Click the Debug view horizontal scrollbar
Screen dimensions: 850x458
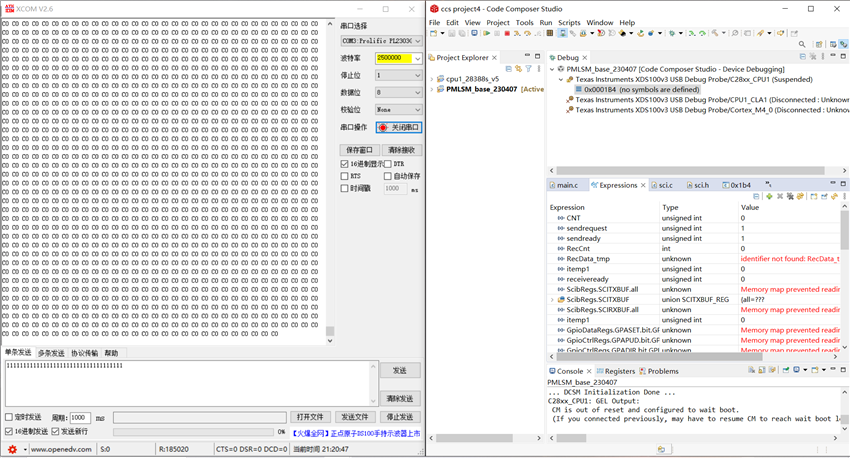click(x=690, y=170)
